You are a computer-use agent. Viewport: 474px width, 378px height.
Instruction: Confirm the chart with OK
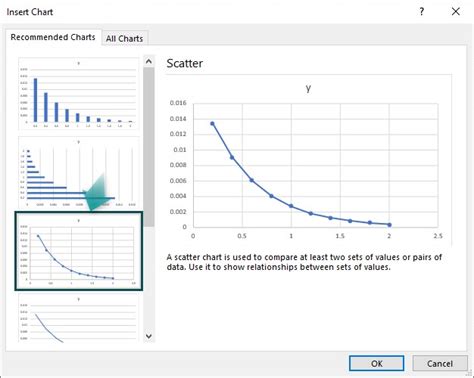coord(377,363)
